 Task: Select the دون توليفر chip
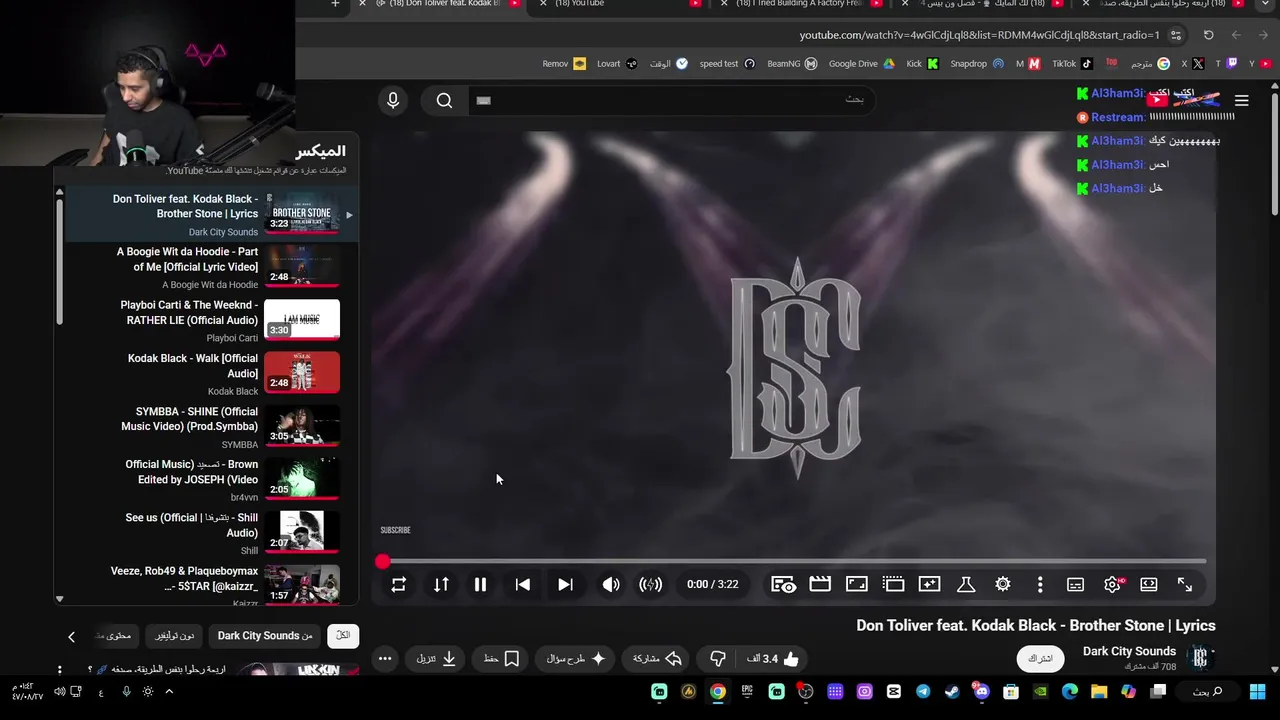click(x=175, y=636)
